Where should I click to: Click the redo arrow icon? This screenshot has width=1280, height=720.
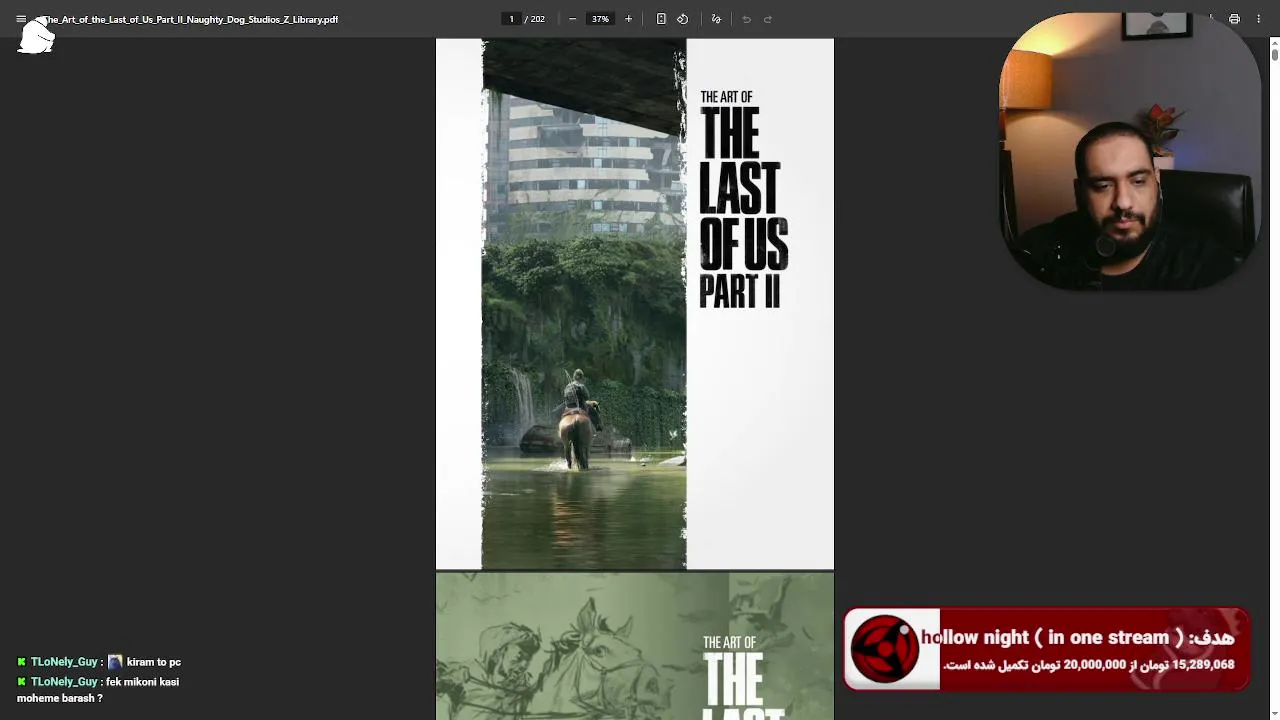pos(768,19)
